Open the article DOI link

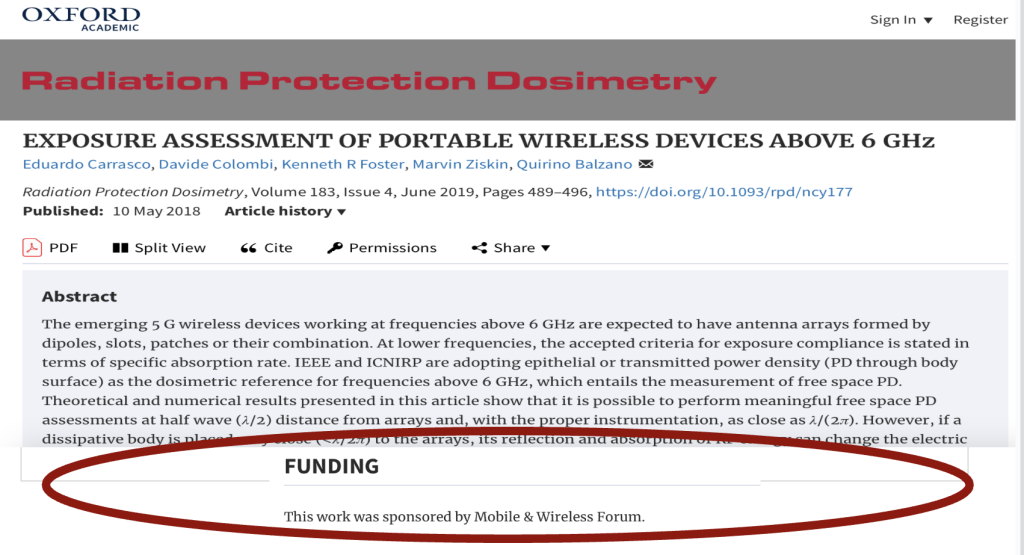[724, 192]
